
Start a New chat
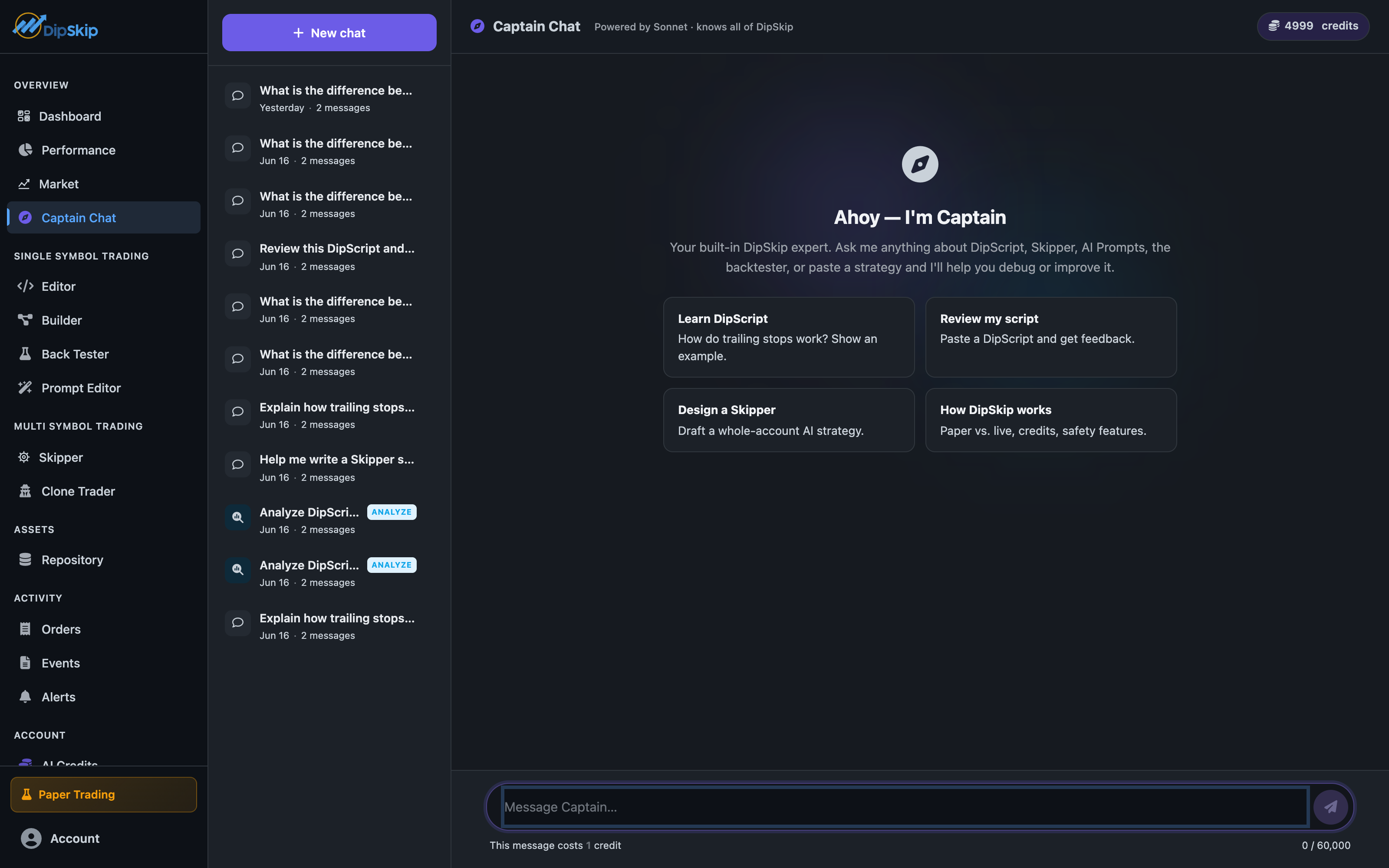[329, 33]
